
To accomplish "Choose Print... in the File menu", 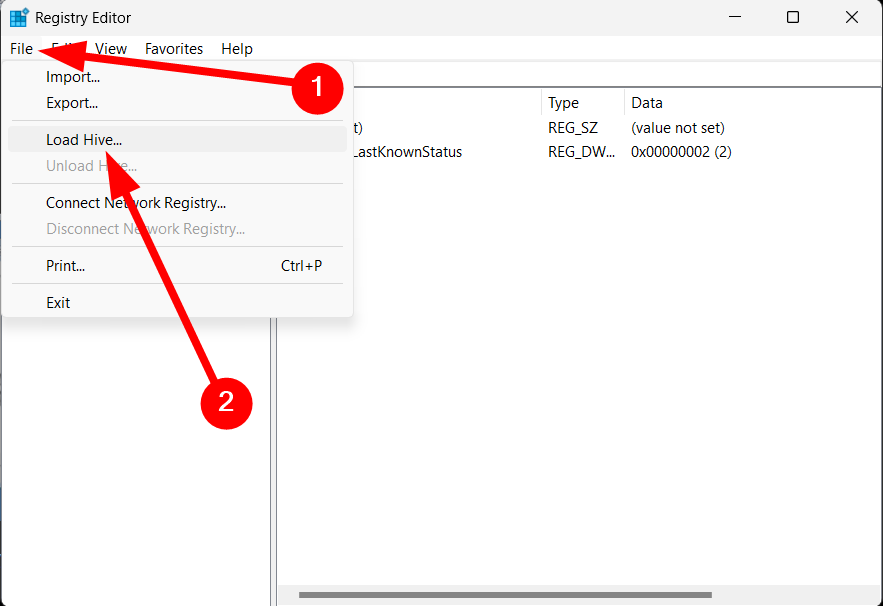I will [177, 266].
